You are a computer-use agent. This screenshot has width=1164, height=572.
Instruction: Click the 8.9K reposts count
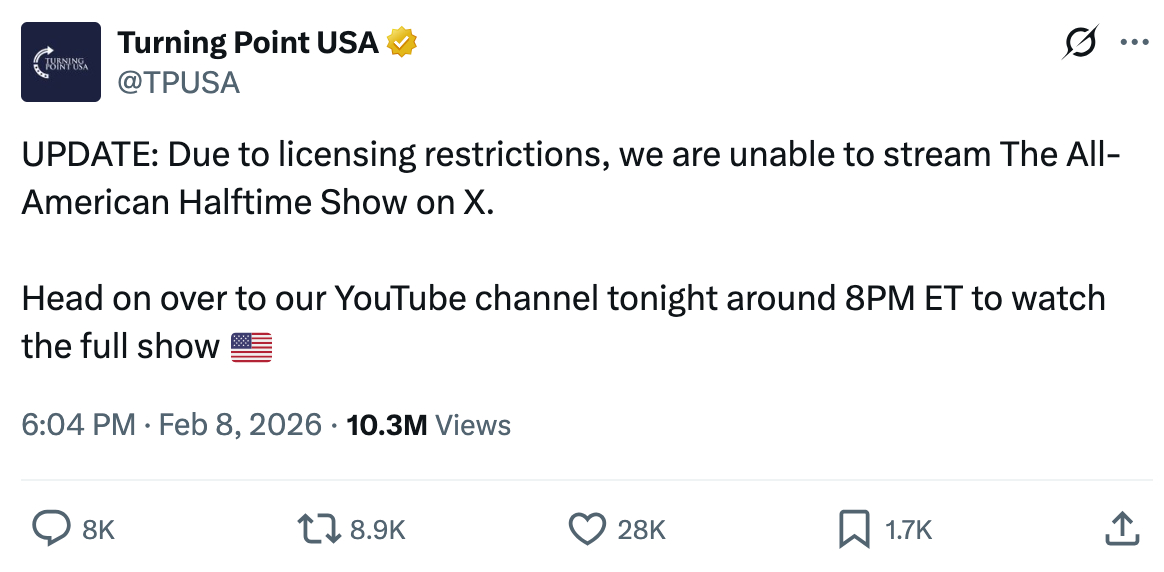[x=377, y=530]
